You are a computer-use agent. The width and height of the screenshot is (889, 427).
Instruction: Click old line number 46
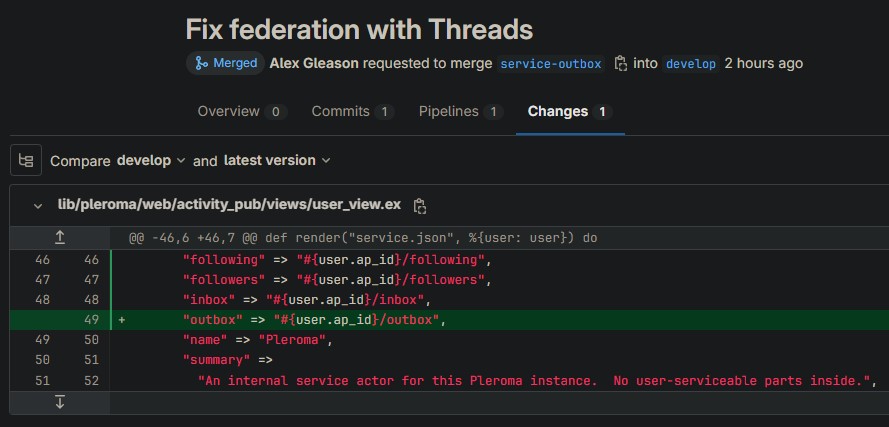[43, 260]
